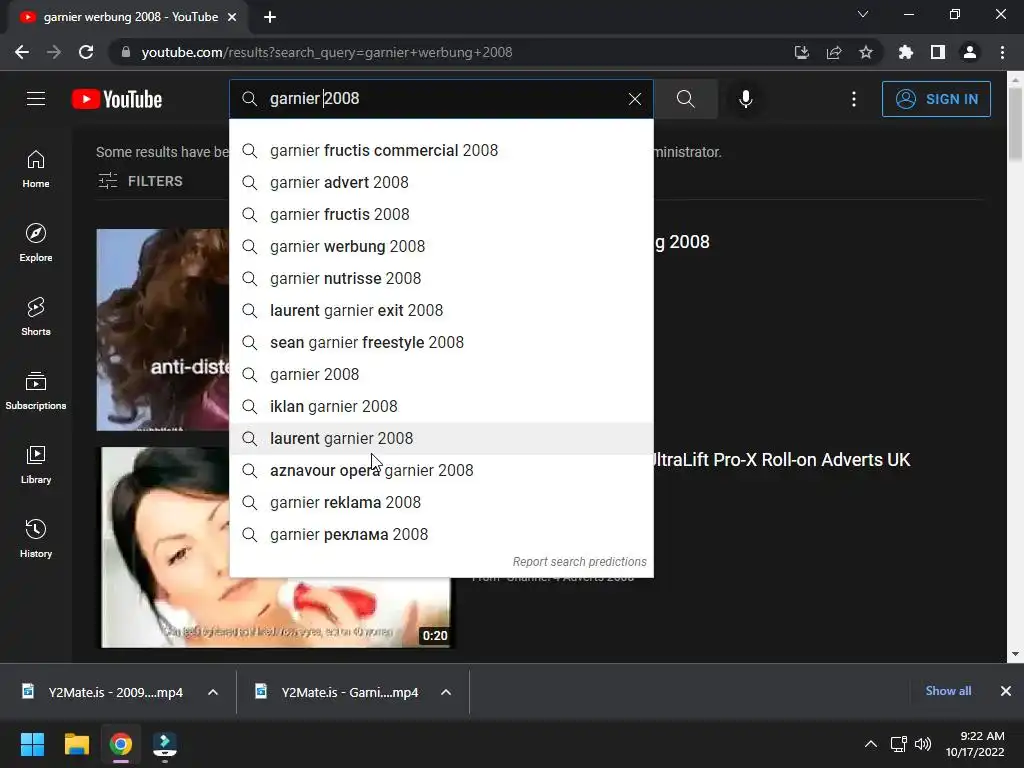Choose suggestion garnier fructis commercial 2008
The image size is (1024, 768).
coord(441,150)
